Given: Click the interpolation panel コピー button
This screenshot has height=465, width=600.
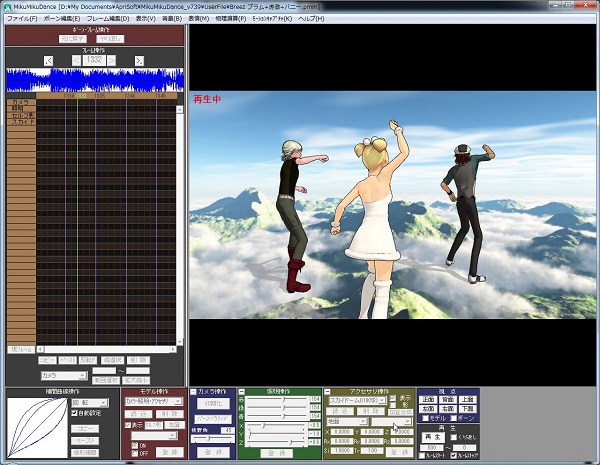Looking at the screenshot, I should click(85, 429).
